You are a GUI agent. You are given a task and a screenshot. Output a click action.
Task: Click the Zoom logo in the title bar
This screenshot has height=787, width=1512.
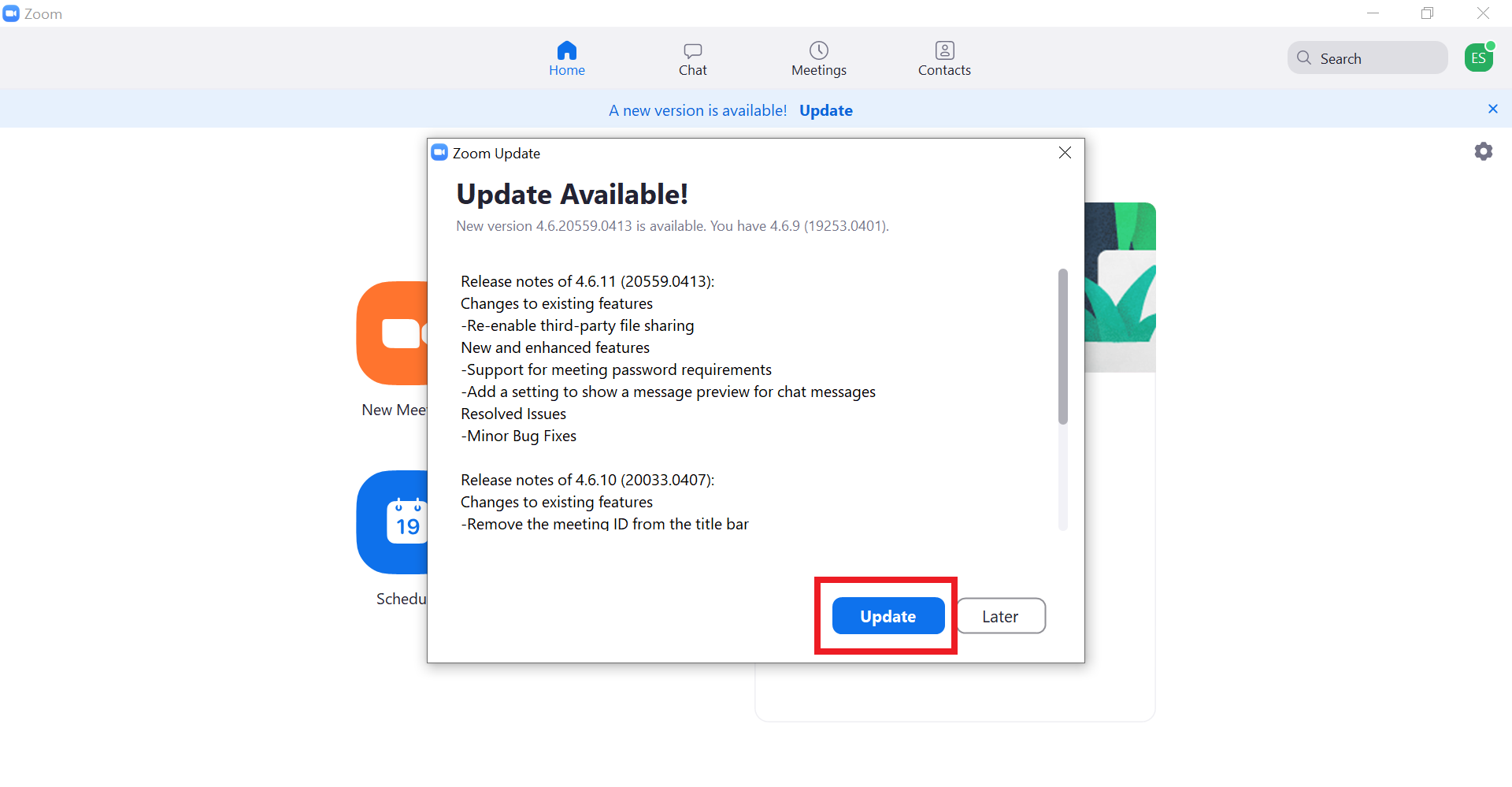[11, 13]
